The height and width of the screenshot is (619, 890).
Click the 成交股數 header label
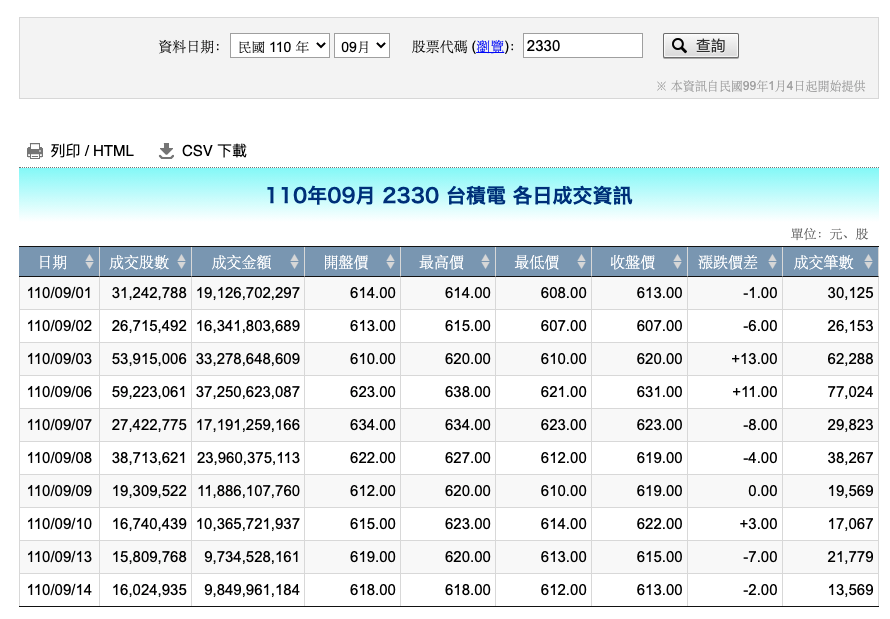139,262
